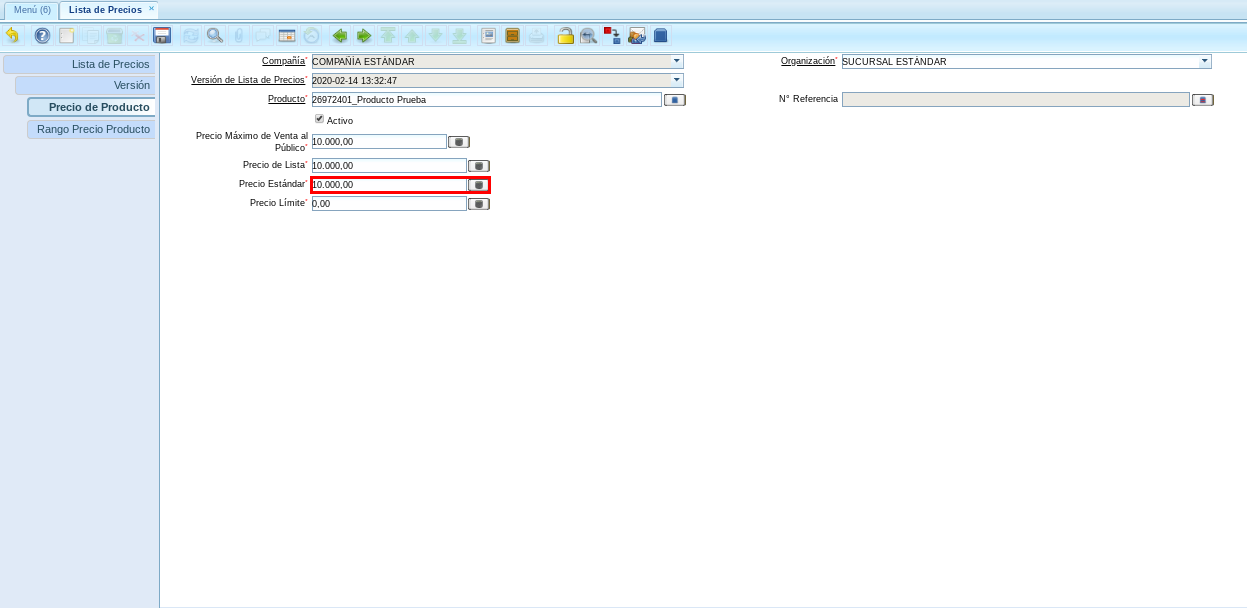Viewport: 1247px width, 608px height.
Task: Click the padlock private access icon
Action: click(565, 36)
